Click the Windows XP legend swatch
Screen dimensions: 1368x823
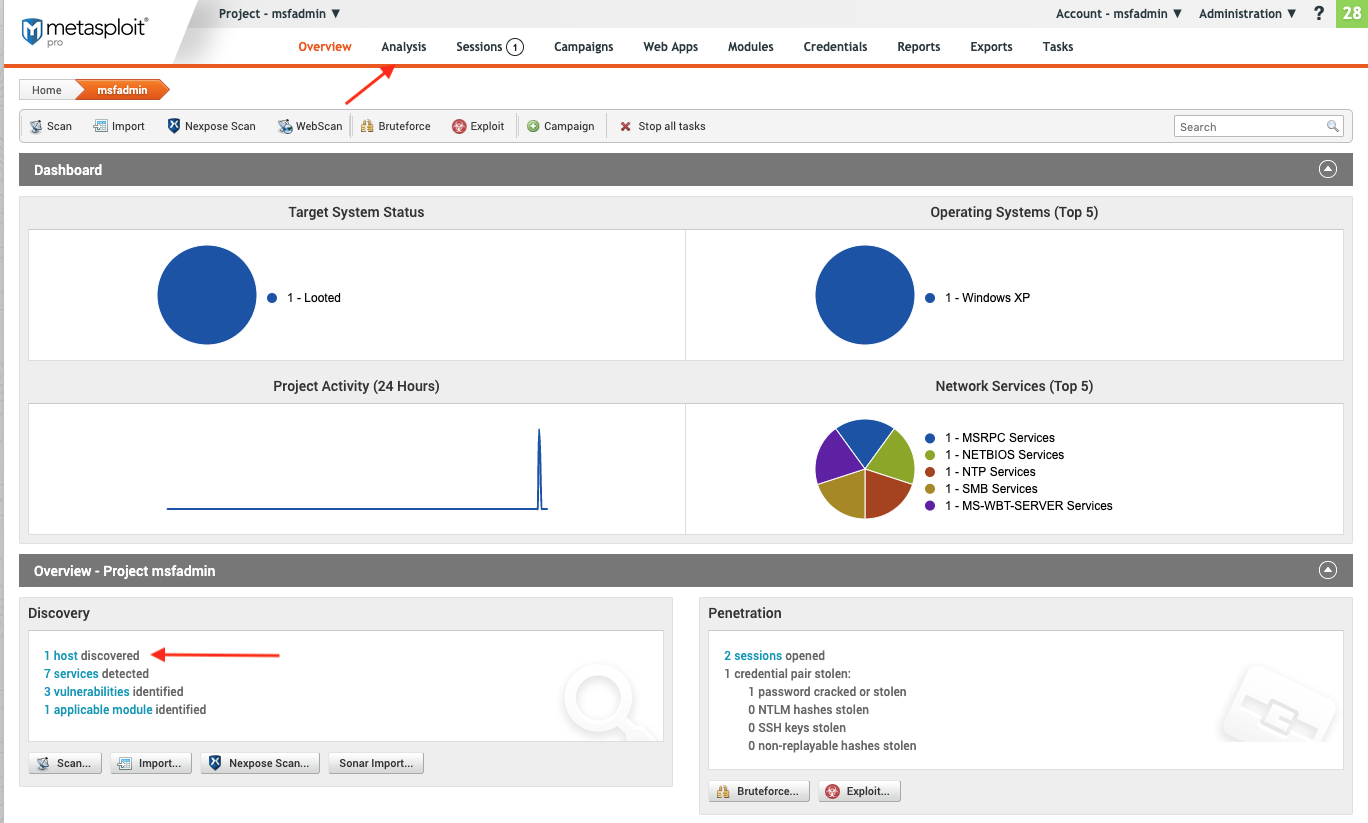(930, 298)
